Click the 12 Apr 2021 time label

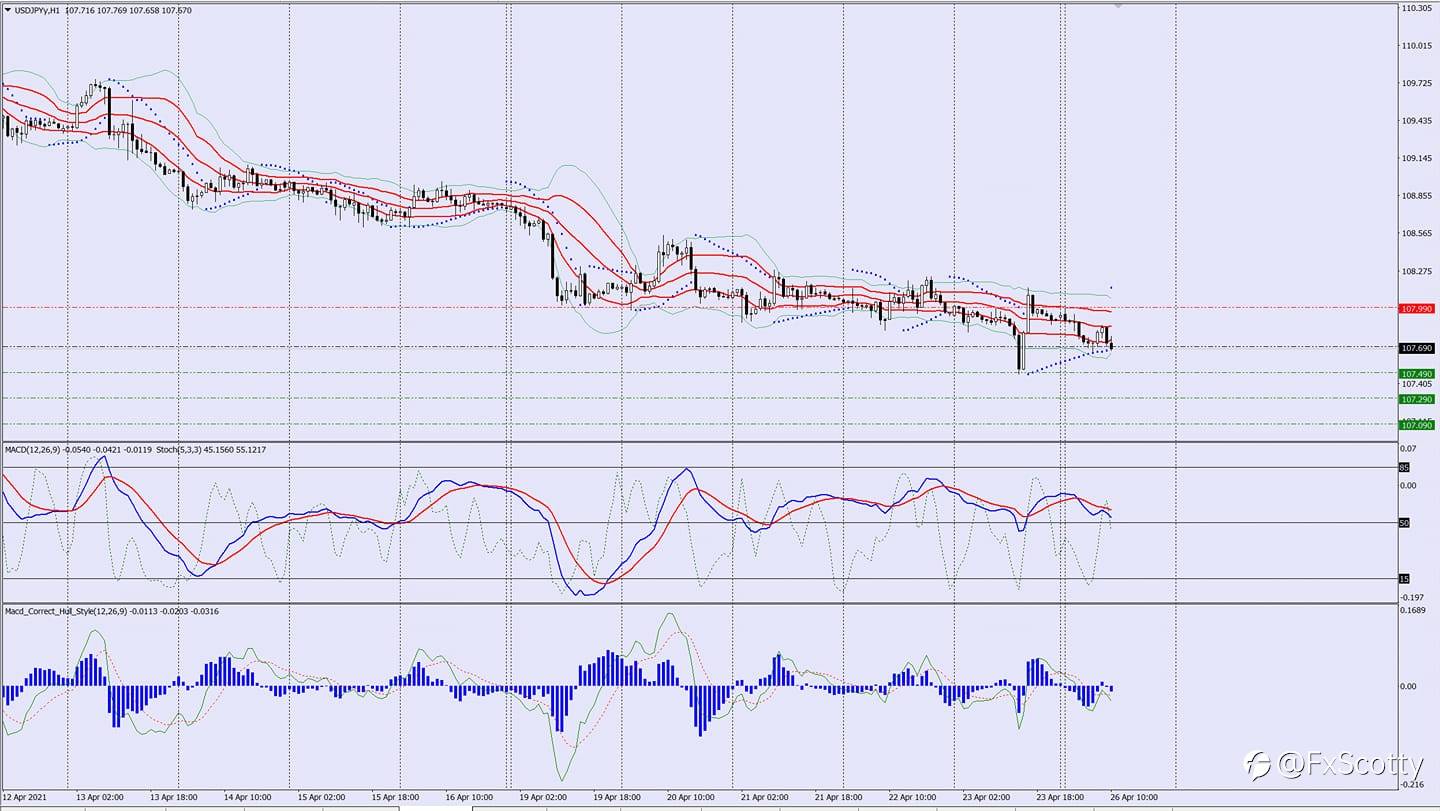[x=25, y=798]
